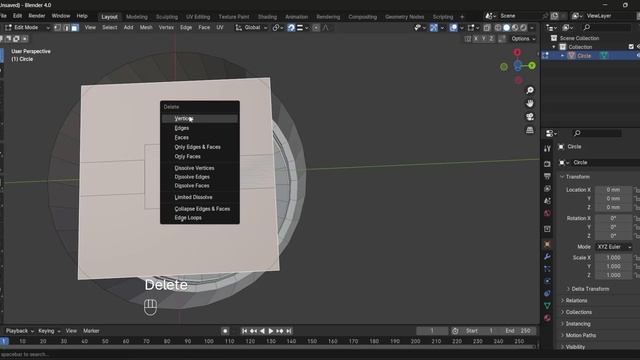Enable vertex select mode
The image size is (640, 360).
tap(58, 28)
